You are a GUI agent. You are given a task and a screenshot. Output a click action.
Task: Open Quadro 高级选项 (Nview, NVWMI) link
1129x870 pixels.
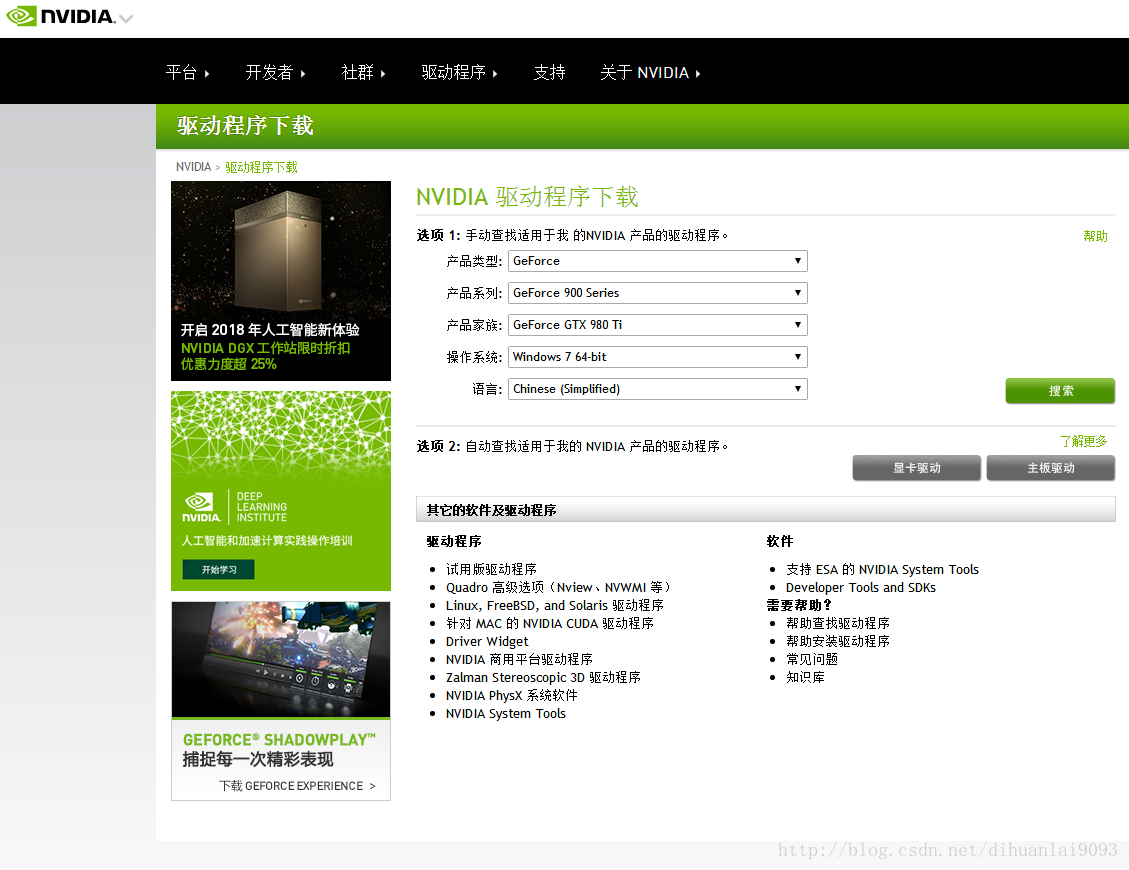pos(558,588)
